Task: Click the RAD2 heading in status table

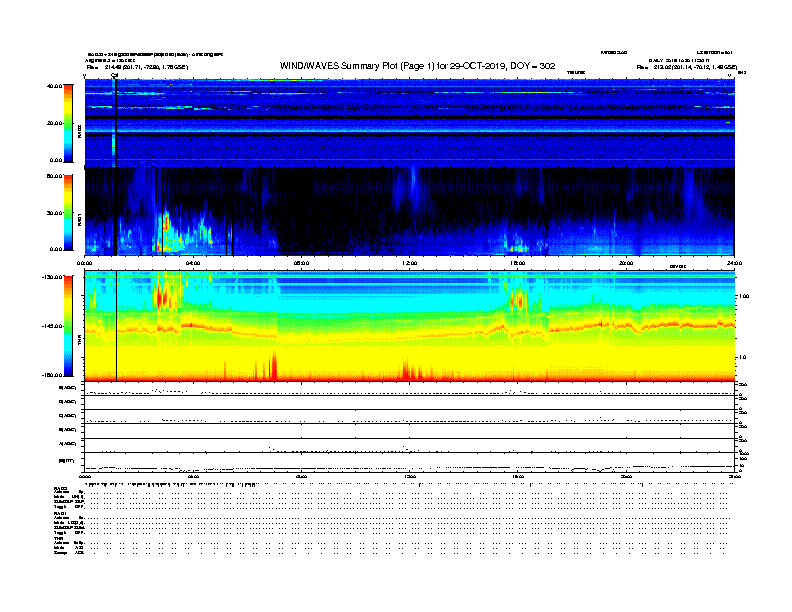Action: coord(61,488)
